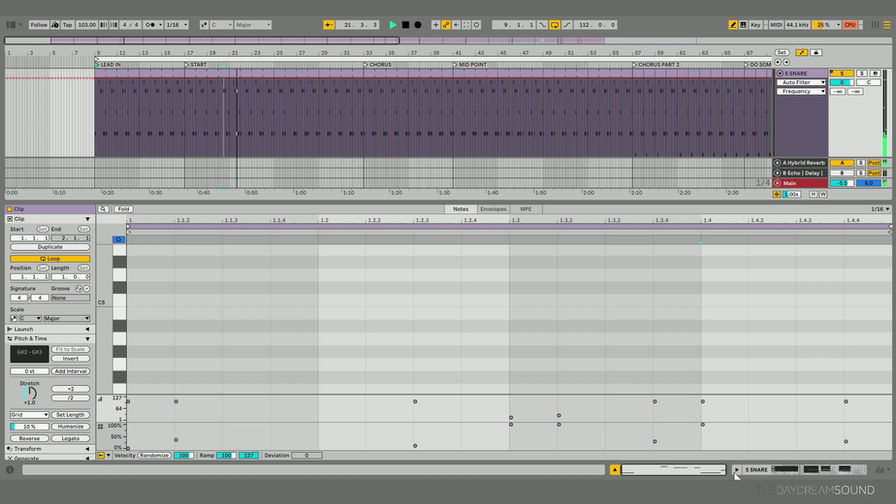Arm the Arrangement Record button
This screenshot has height=504, width=896.
click(x=418, y=25)
